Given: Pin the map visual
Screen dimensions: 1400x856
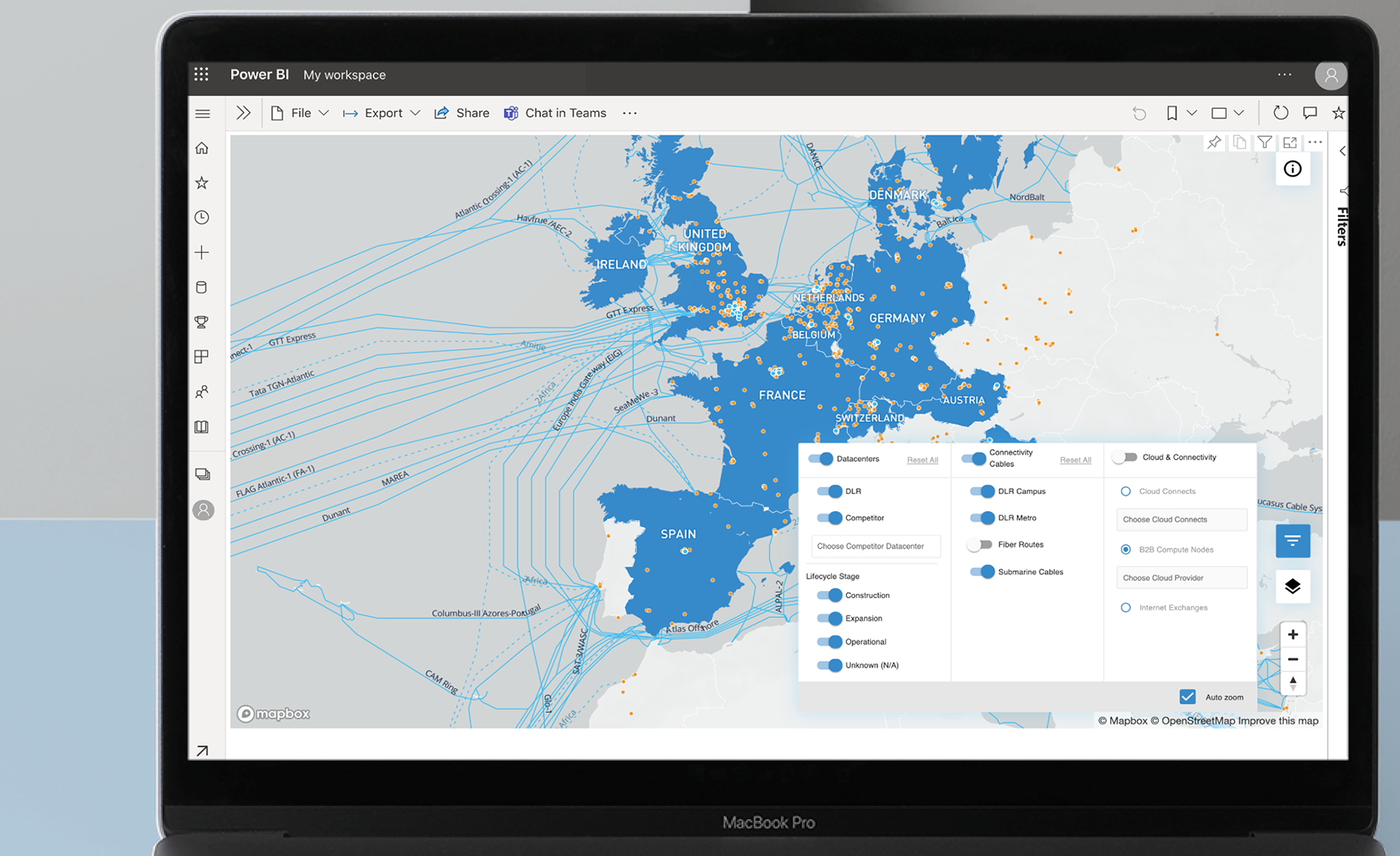Looking at the screenshot, I should coord(1214,142).
